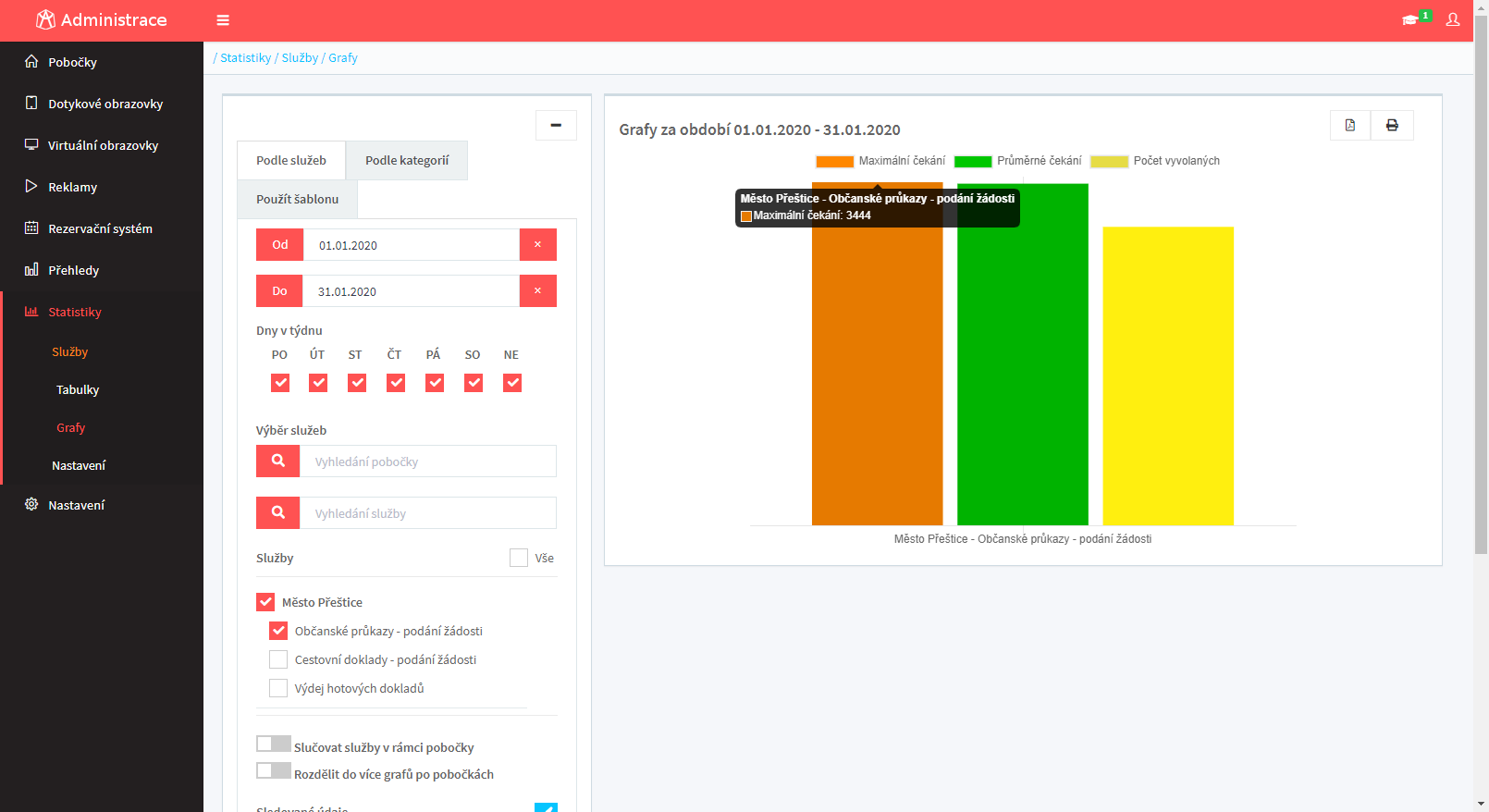The height and width of the screenshot is (812, 1489).
Task: Open the notifications graduation cap icon
Action: point(1410,19)
